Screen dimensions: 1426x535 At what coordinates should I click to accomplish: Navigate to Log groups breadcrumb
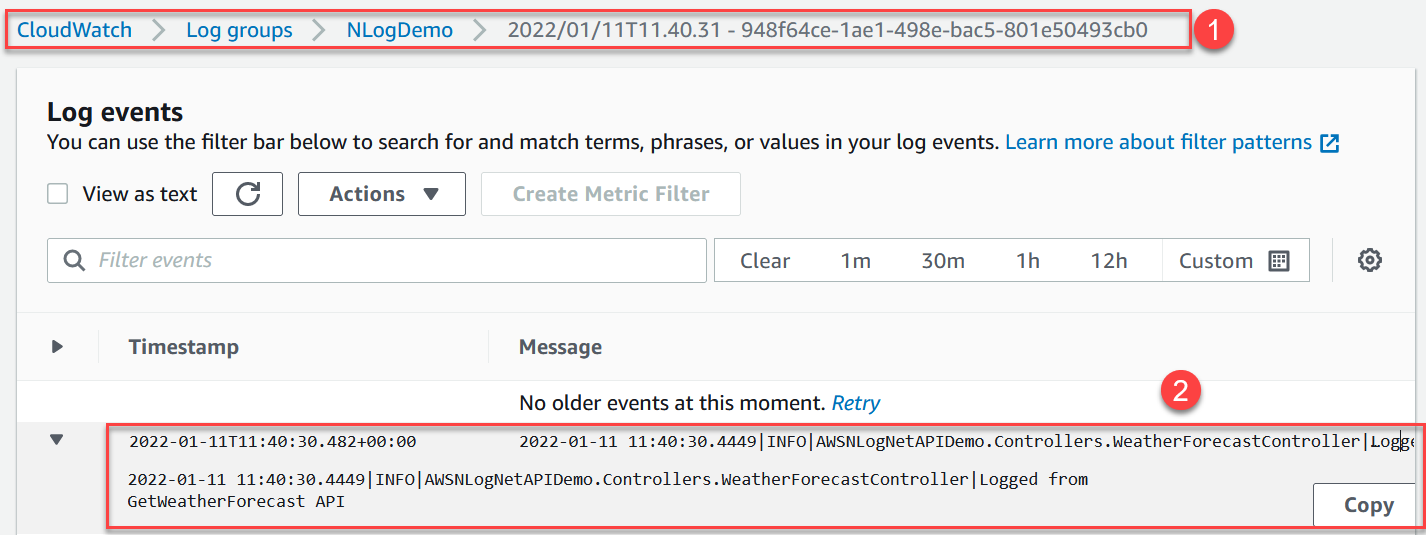click(239, 30)
